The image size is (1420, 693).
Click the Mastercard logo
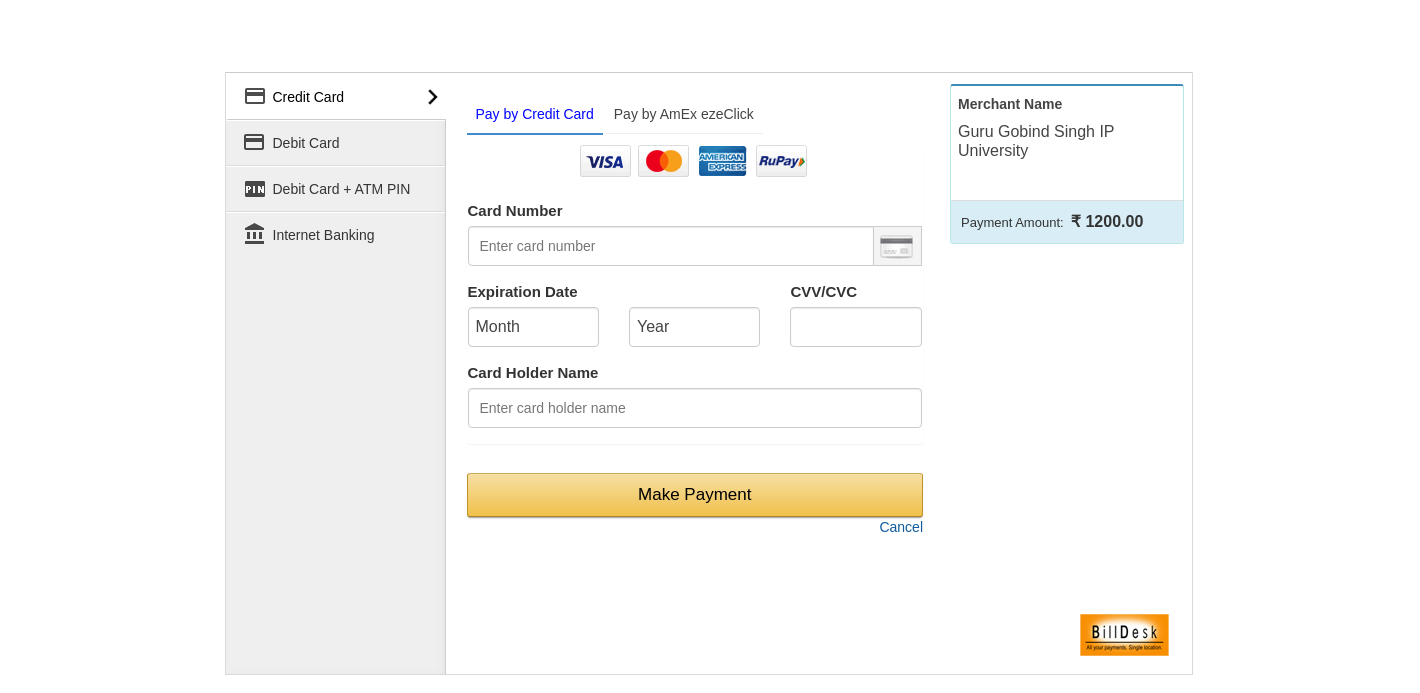(663, 161)
